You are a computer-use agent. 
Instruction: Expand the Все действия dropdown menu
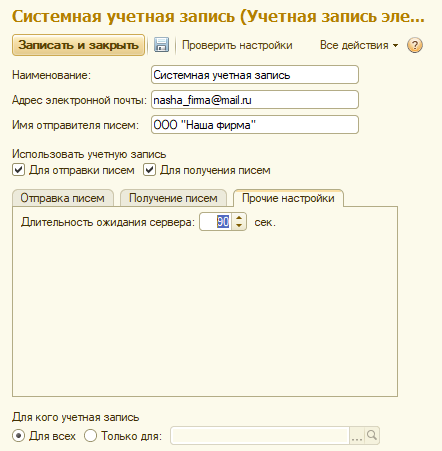click(359, 45)
